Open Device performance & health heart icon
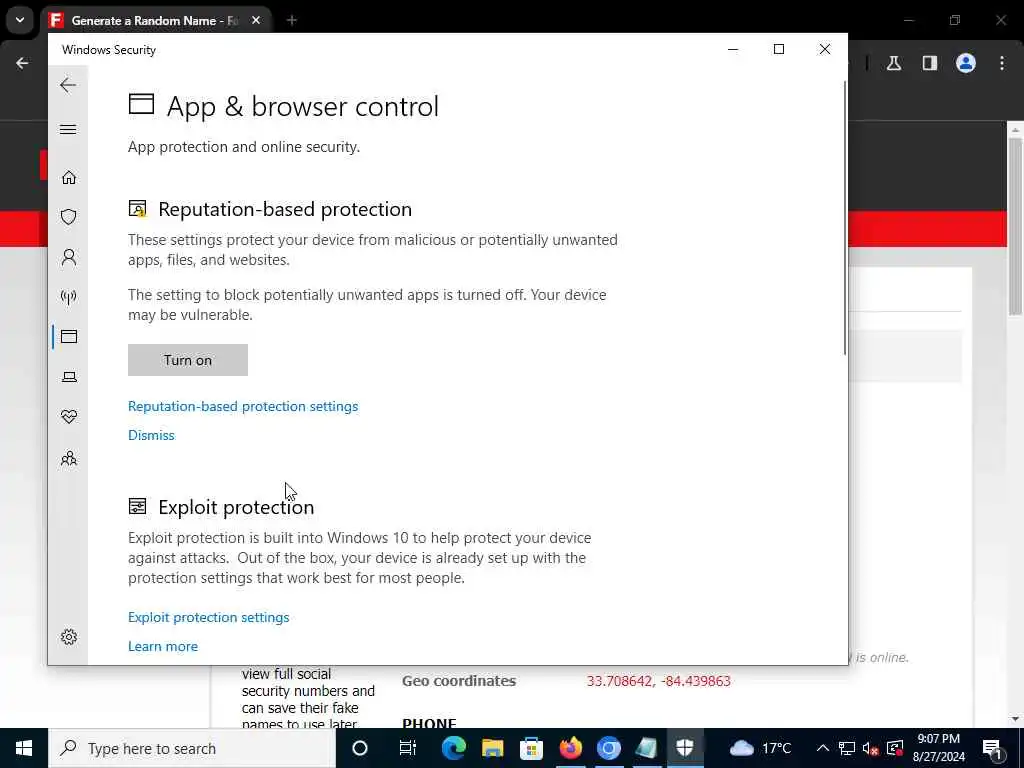The height and width of the screenshot is (768, 1024). point(69,417)
